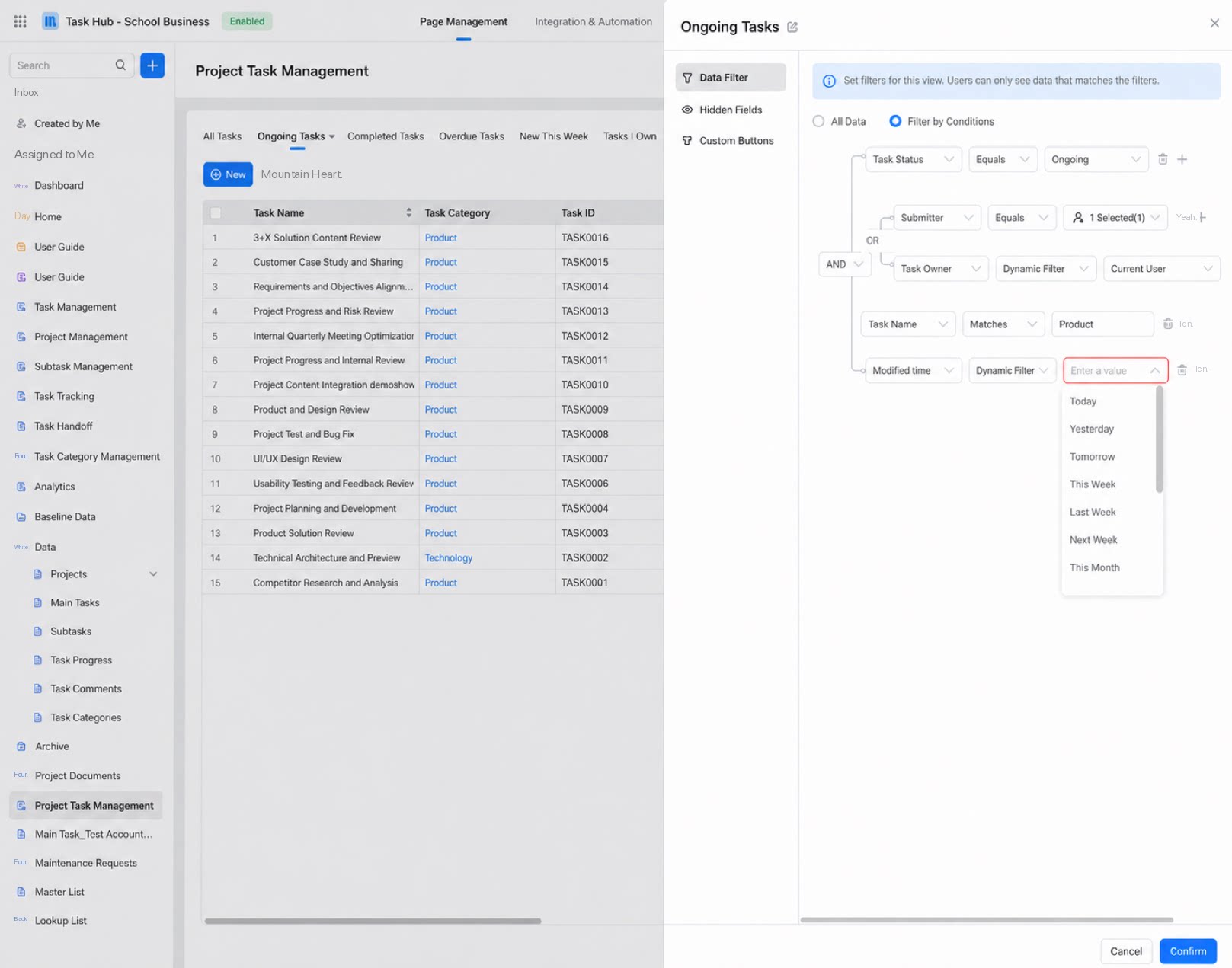Open the Ongoing status value dropdown
The width and height of the screenshot is (1232, 968).
point(1096,159)
